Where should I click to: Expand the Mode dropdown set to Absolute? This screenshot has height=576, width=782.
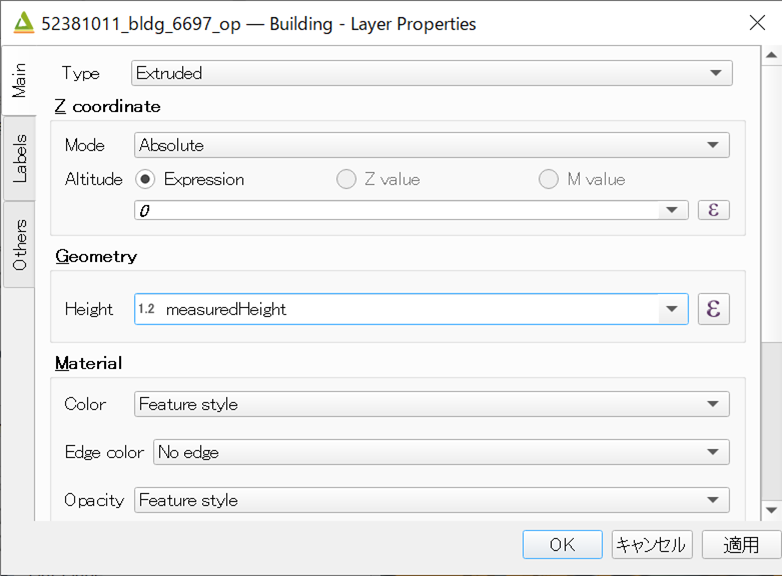pyautogui.click(x=432, y=145)
